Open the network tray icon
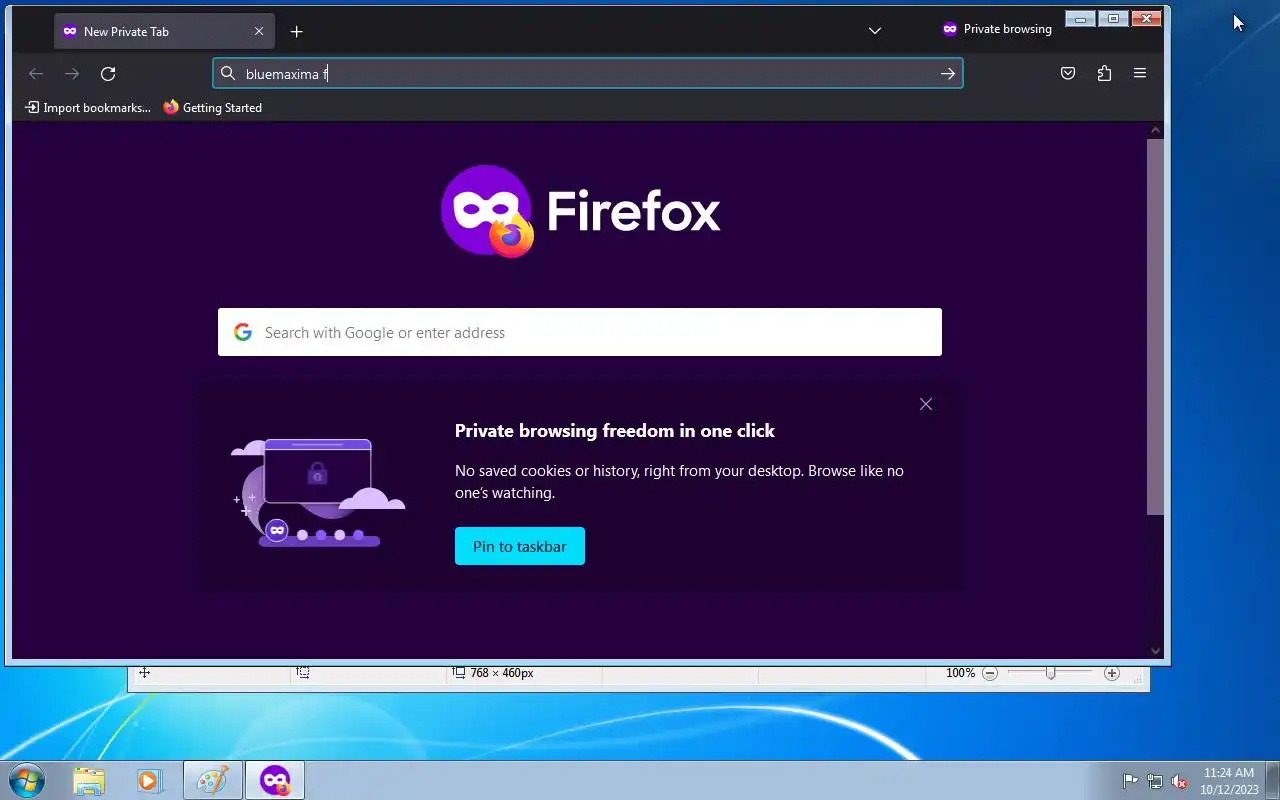This screenshot has width=1280, height=800. 1155,781
